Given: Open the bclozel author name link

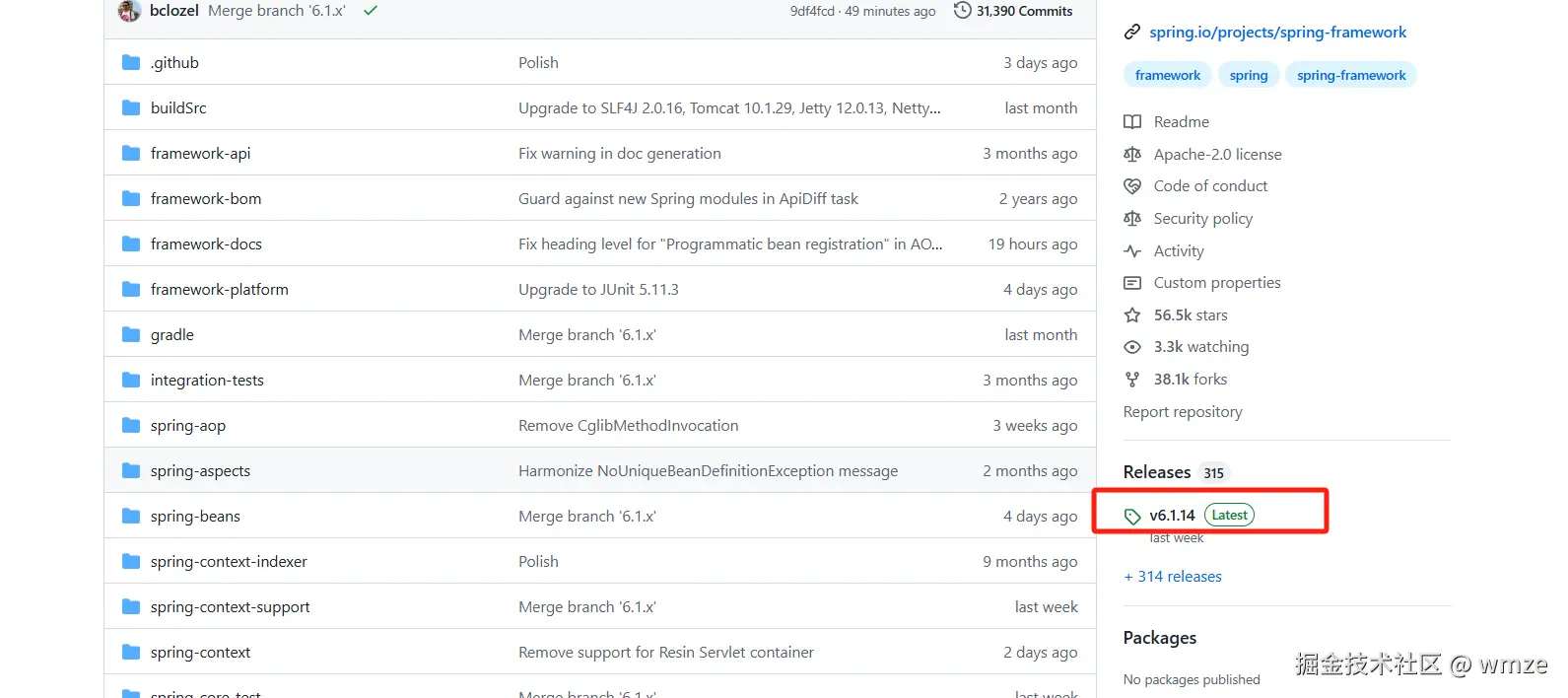Looking at the screenshot, I should [x=174, y=11].
